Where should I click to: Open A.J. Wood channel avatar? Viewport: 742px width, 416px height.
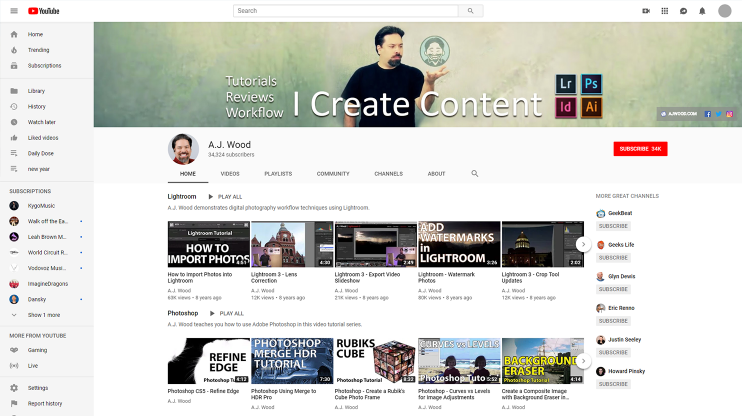pyautogui.click(x=183, y=149)
